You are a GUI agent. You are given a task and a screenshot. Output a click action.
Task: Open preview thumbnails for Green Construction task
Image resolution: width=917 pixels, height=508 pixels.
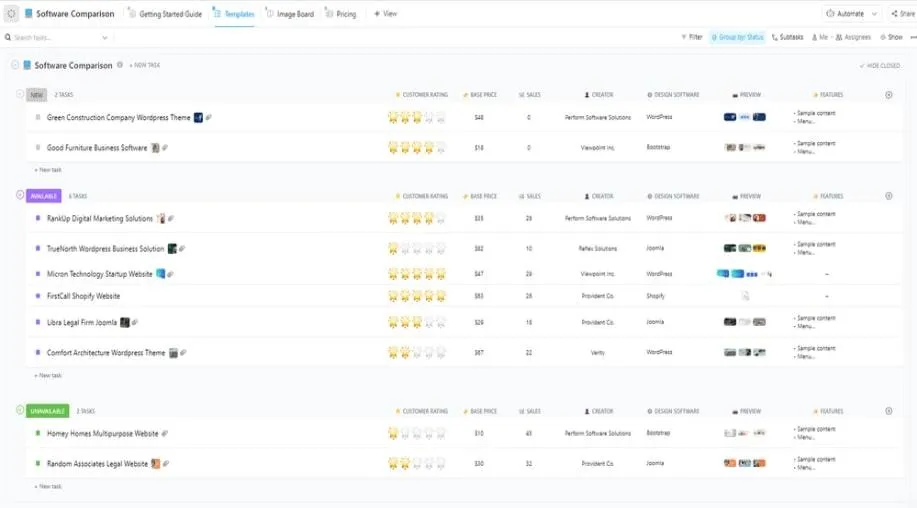coord(745,117)
